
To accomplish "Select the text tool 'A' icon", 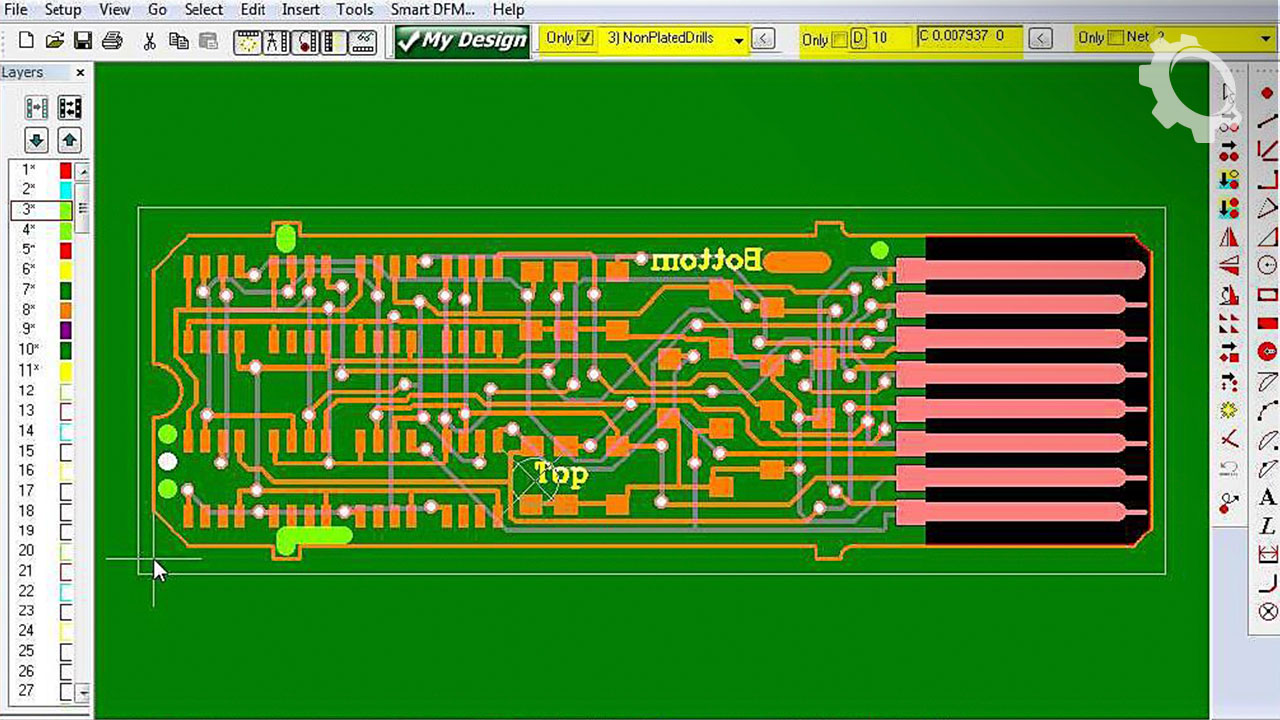I will coord(1267,497).
